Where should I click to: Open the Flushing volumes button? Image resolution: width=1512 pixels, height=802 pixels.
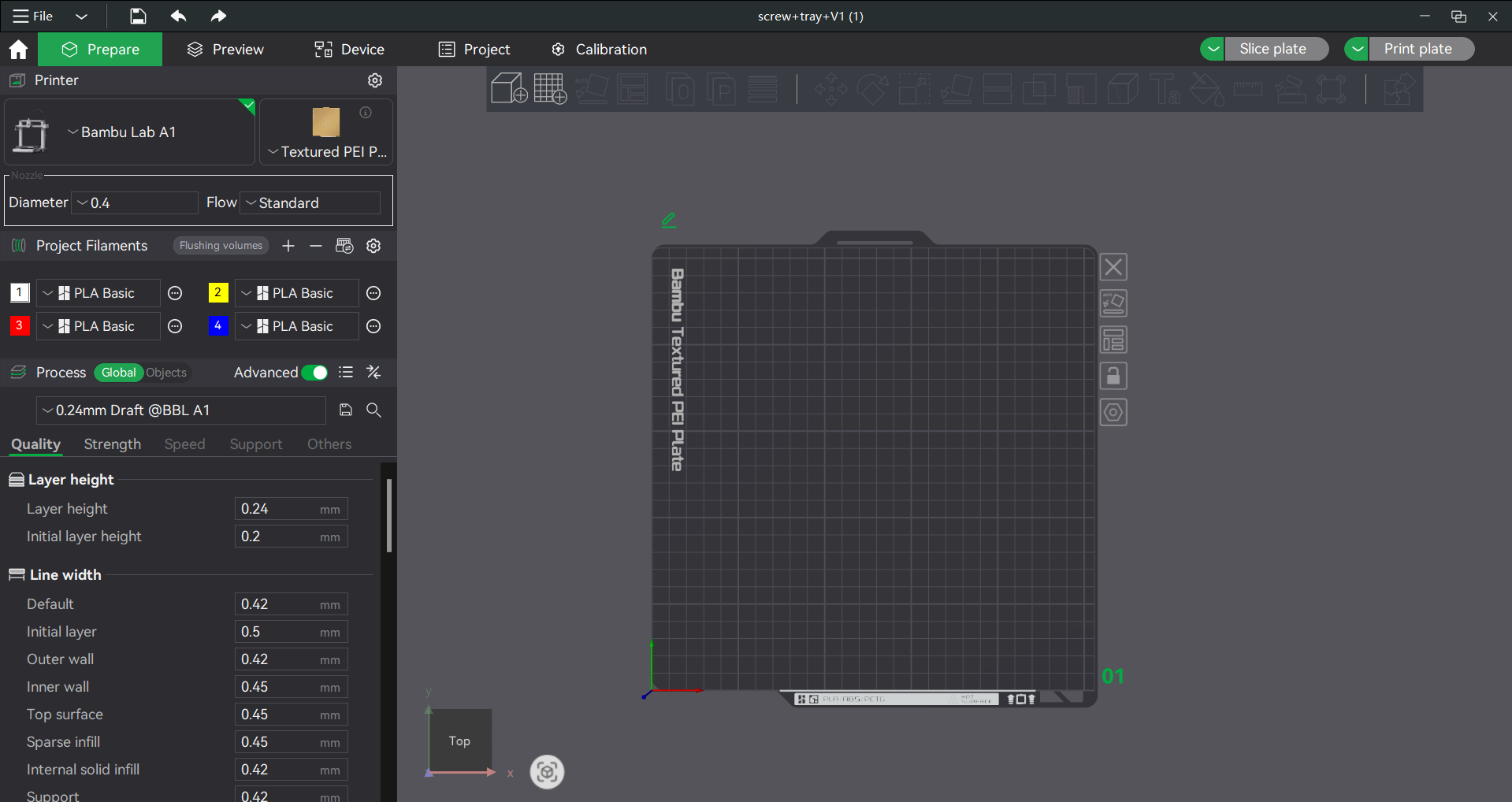coord(221,246)
